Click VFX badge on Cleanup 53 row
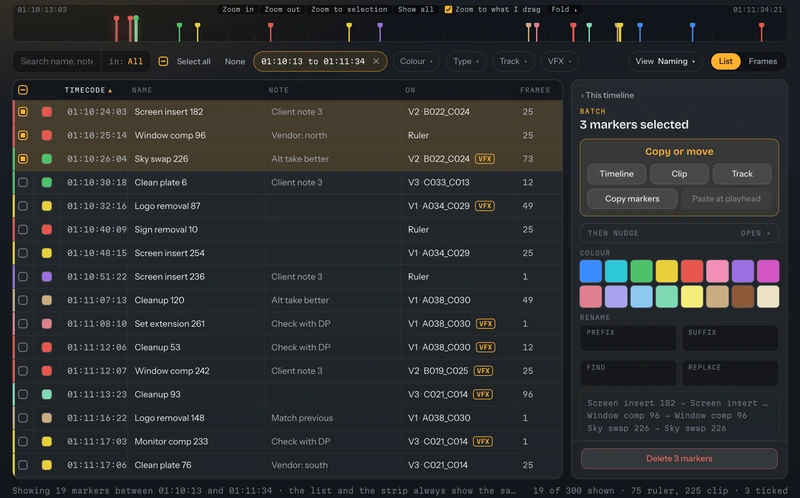This screenshot has width=800, height=498. [x=485, y=347]
